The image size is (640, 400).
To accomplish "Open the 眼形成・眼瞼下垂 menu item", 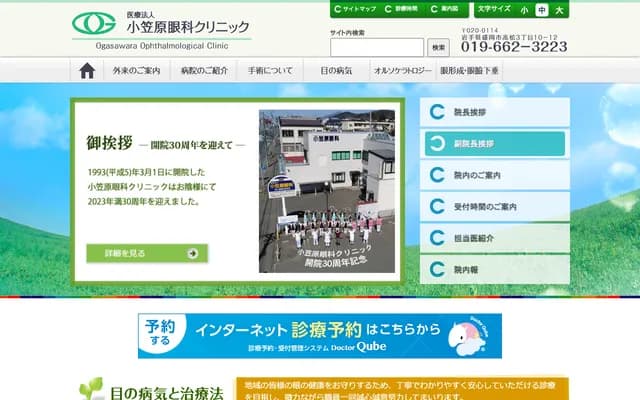I will [x=469, y=71].
